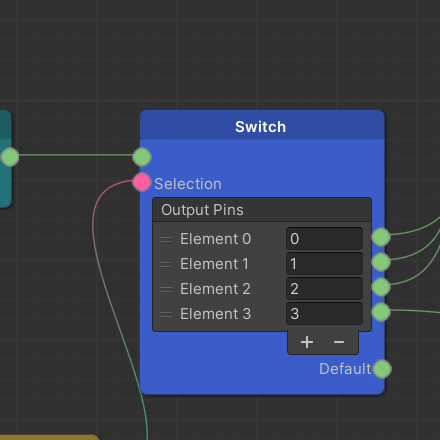Grab the Element 0 reorder handle

[x=166, y=239]
